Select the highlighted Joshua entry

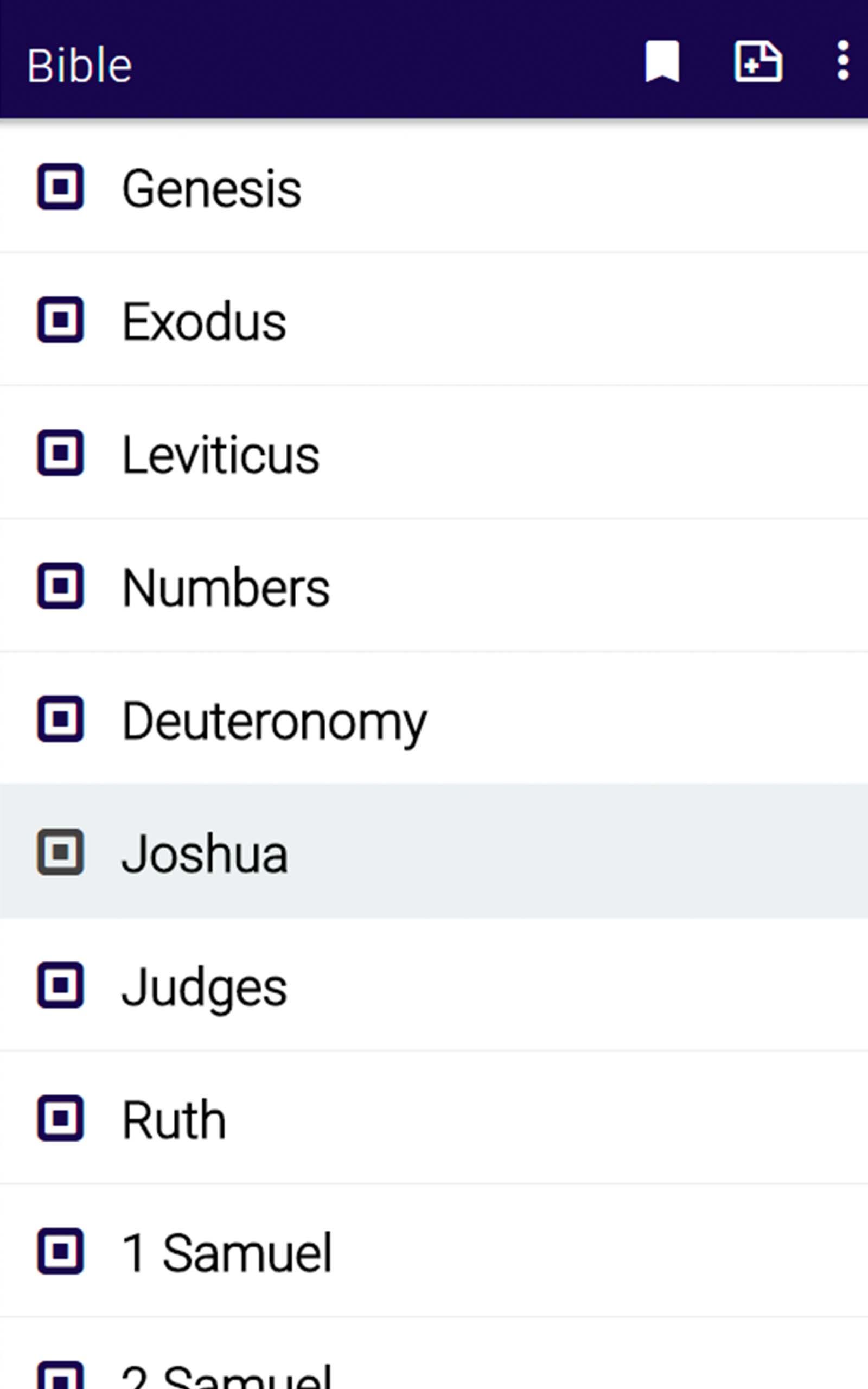[434, 852]
